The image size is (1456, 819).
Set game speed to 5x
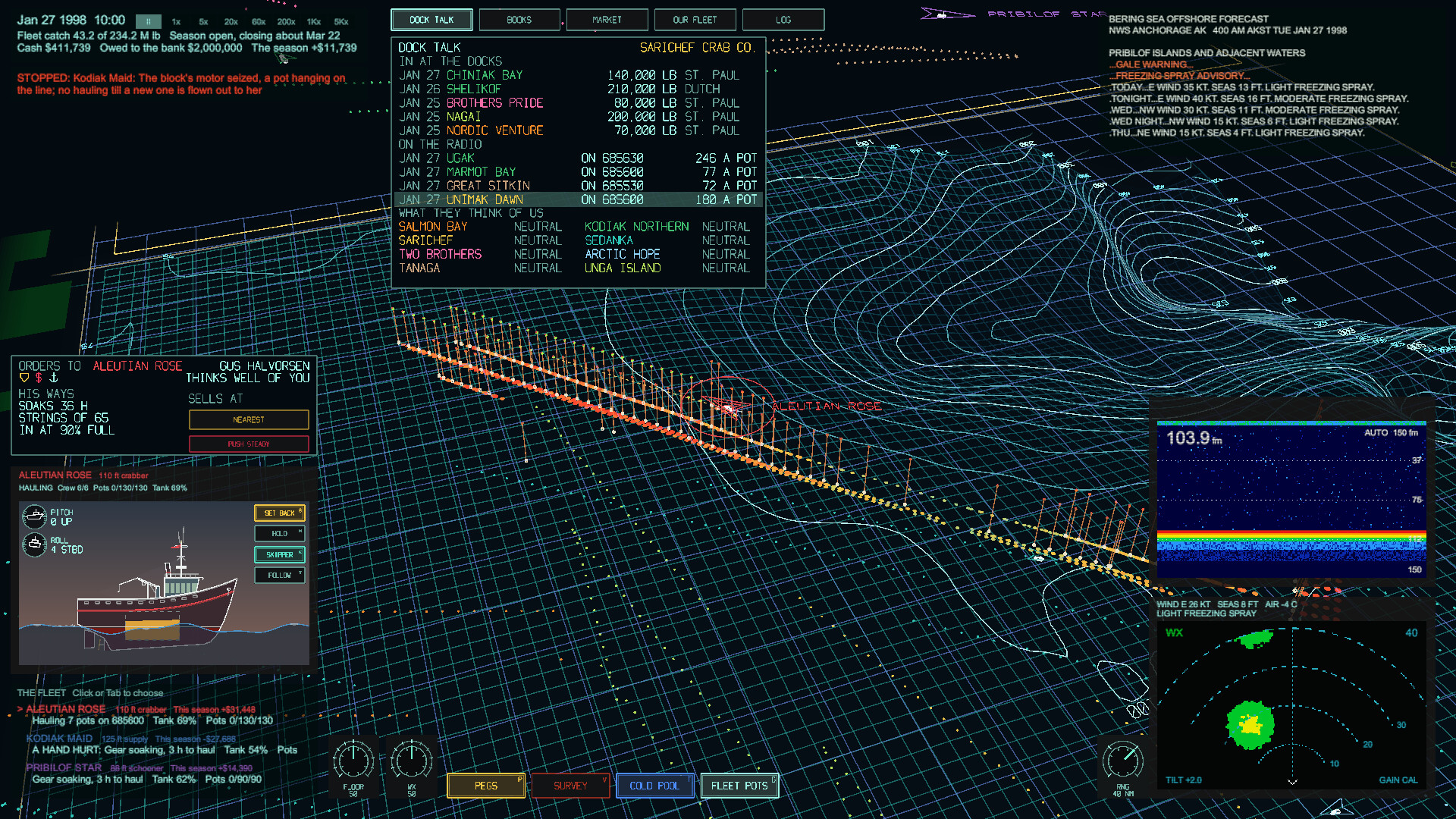click(x=203, y=22)
